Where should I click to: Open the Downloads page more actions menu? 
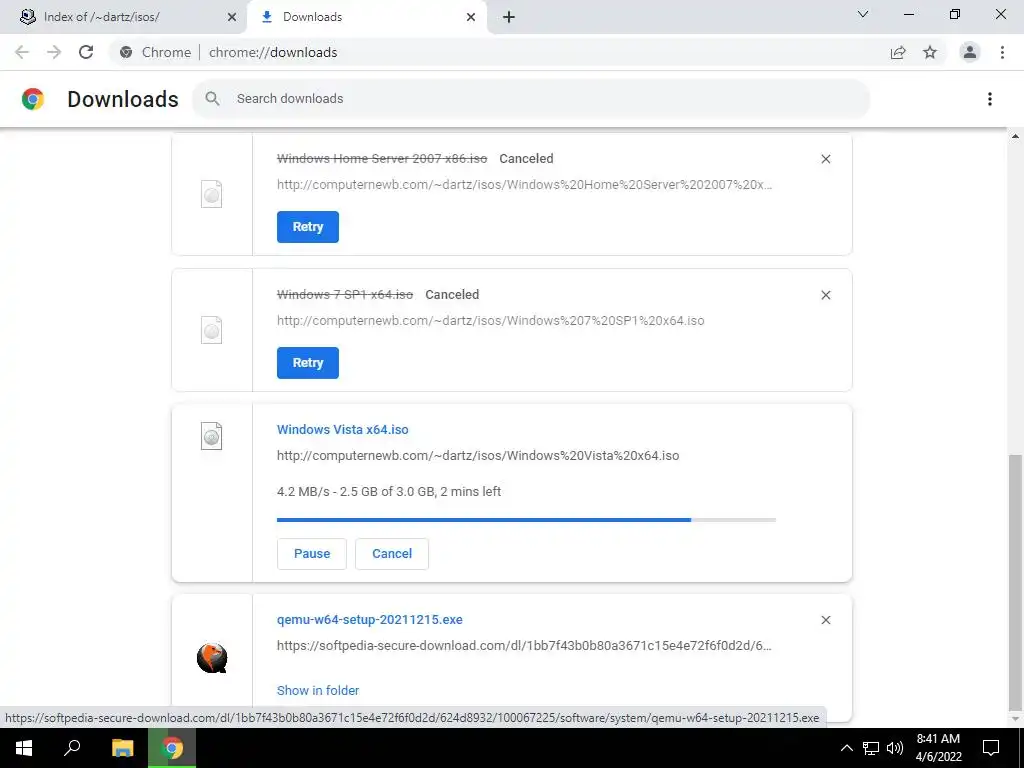pos(989,99)
